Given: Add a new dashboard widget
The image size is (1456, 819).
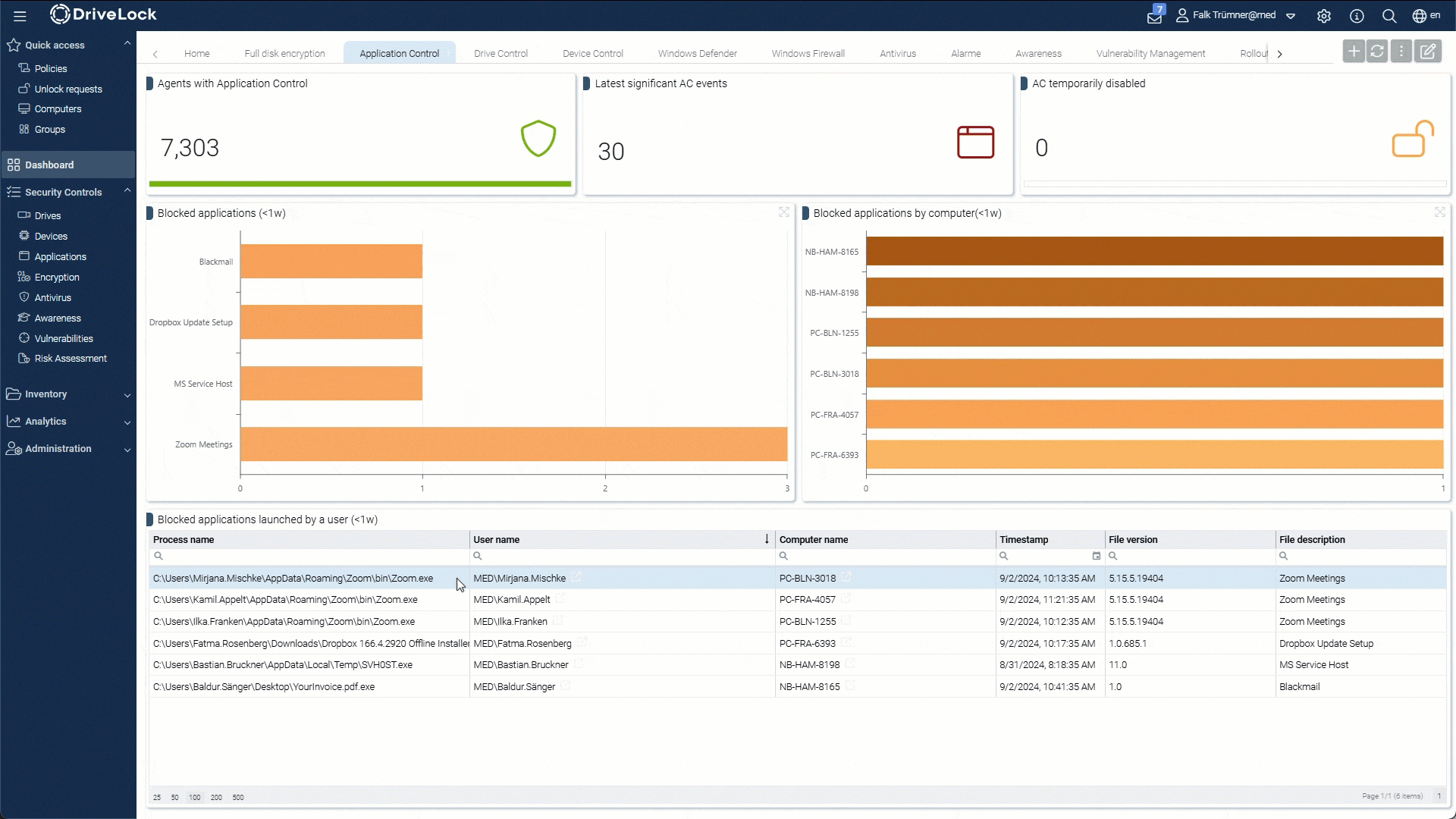Looking at the screenshot, I should pos(1354,51).
